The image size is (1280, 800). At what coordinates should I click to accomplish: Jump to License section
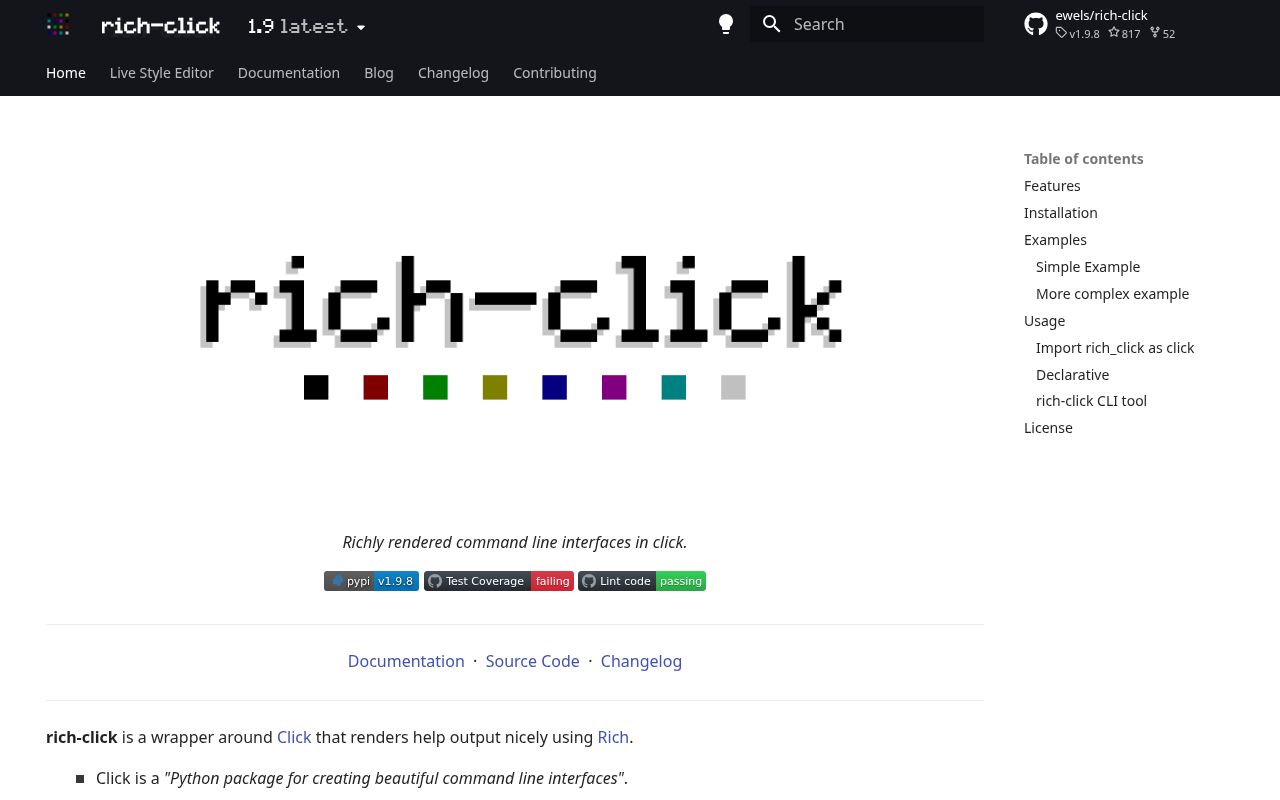coord(1048,428)
